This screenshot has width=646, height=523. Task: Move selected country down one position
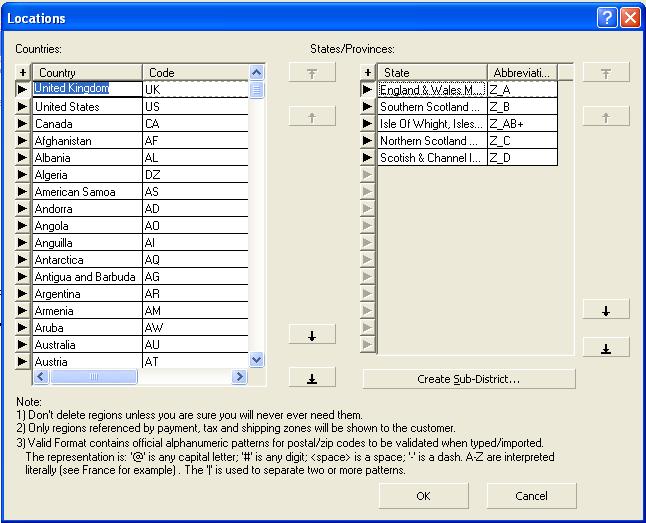(312, 334)
